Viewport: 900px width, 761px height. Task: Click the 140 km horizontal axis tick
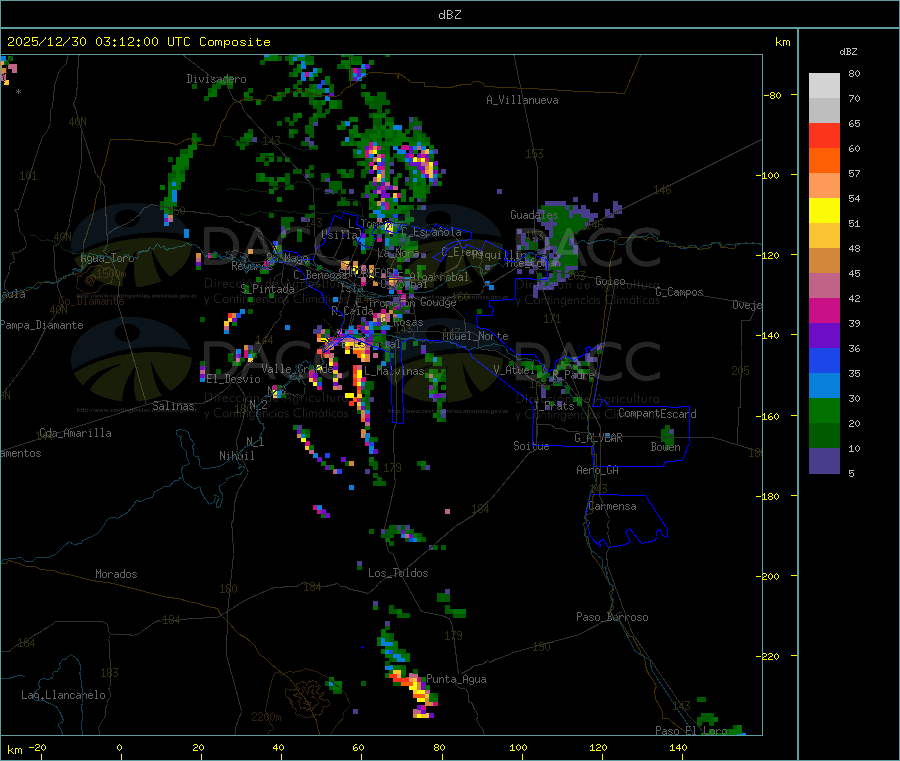[x=678, y=747]
